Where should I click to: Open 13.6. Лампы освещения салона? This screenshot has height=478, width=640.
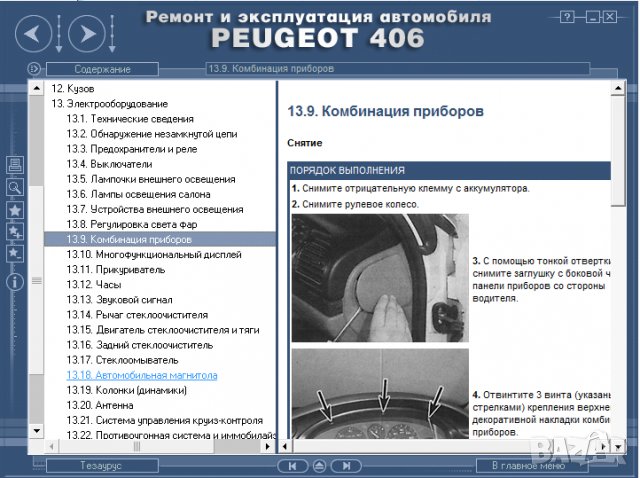(139, 194)
